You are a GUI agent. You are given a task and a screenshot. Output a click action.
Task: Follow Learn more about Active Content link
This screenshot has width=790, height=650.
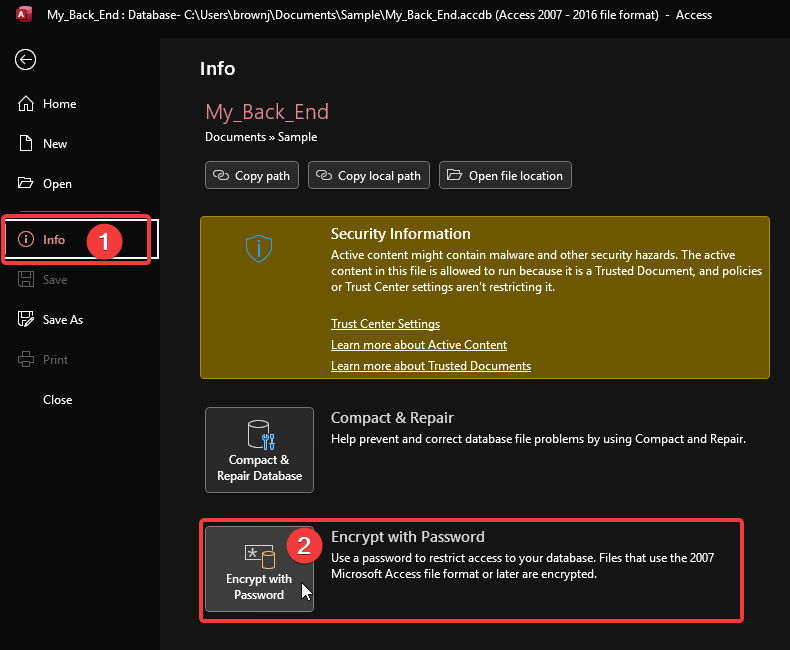point(419,345)
